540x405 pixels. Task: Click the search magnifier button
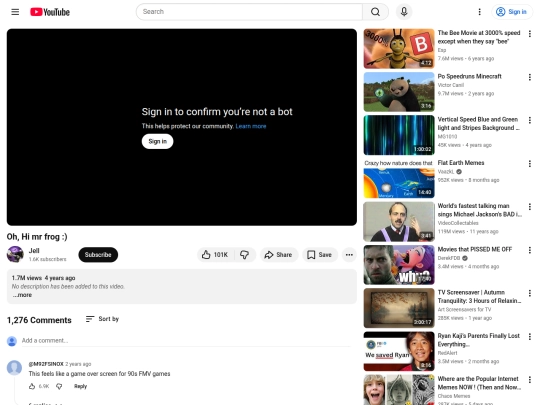pos(375,12)
